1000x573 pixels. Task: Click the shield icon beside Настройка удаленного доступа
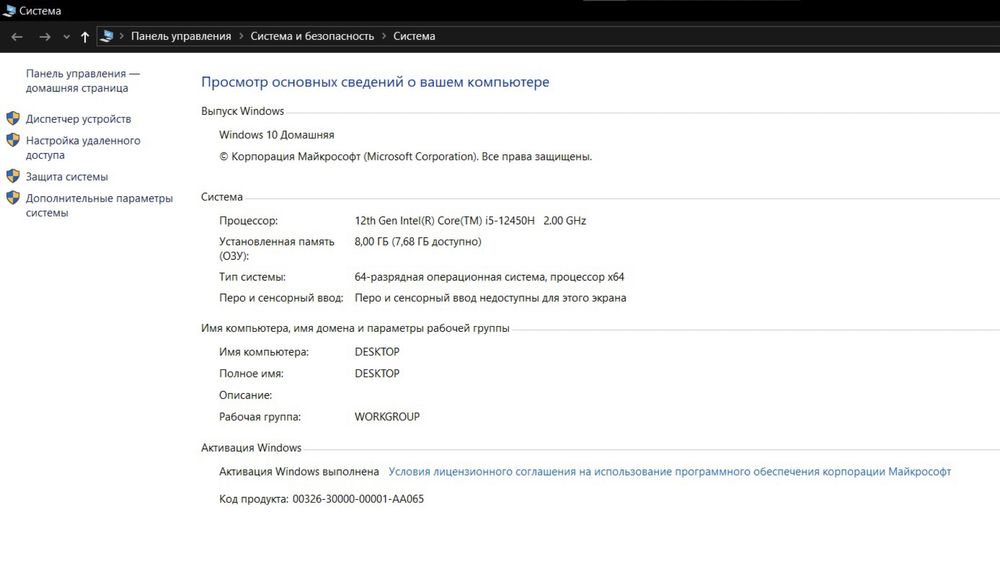coord(13,141)
